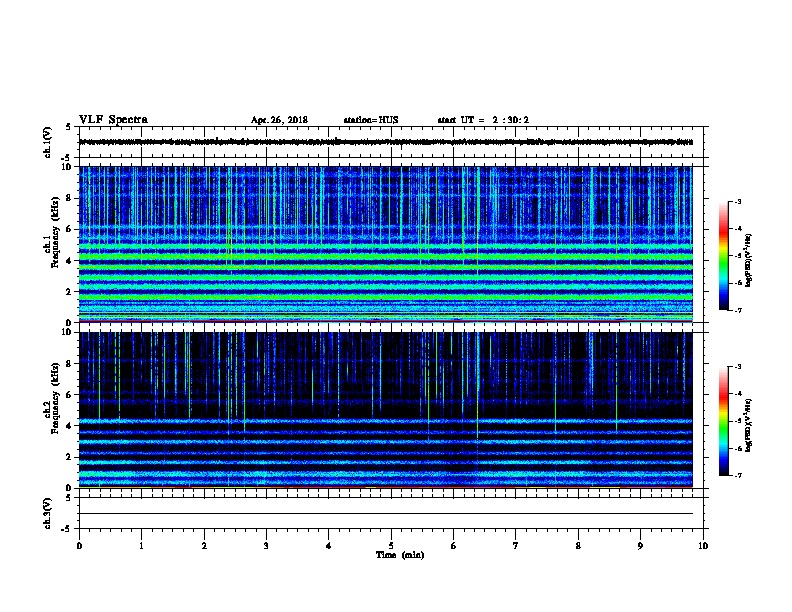
Task: Click the ch.2 "Frequency (kHz)" axis label
Action: tap(55, 398)
